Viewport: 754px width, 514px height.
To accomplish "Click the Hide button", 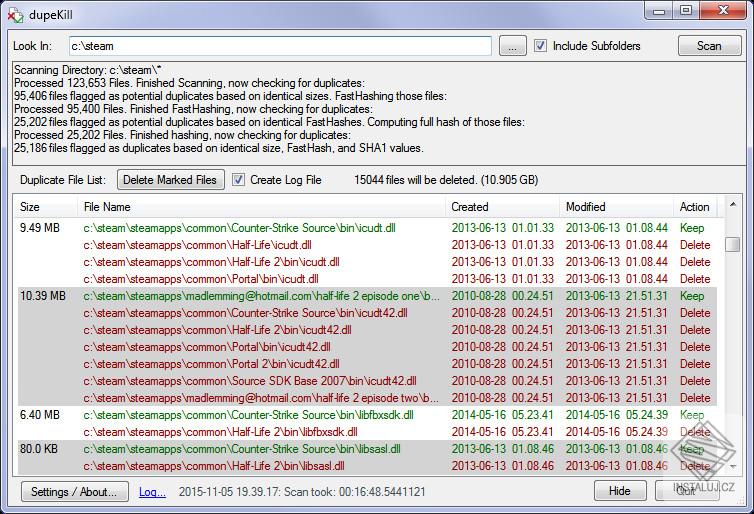I will coord(619,491).
